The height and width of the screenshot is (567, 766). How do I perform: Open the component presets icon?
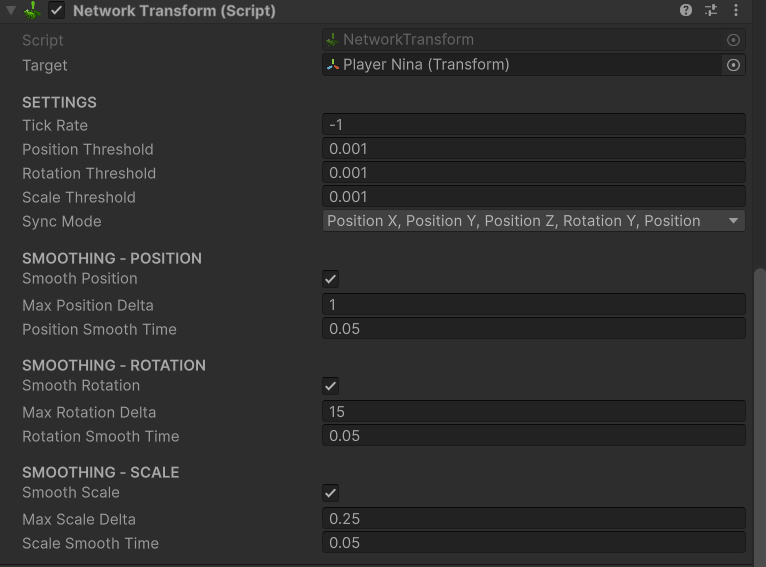[x=711, y=10]
